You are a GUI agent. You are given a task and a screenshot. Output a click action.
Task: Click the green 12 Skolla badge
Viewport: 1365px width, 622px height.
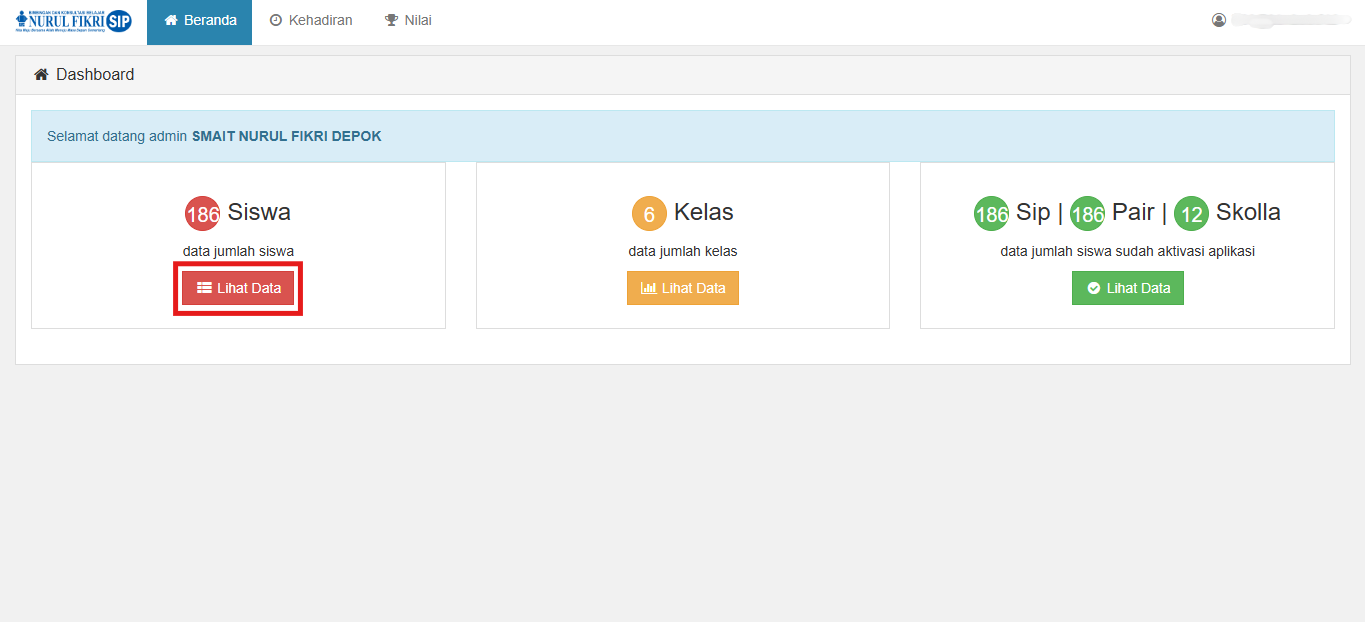(x=1191, y=214)
